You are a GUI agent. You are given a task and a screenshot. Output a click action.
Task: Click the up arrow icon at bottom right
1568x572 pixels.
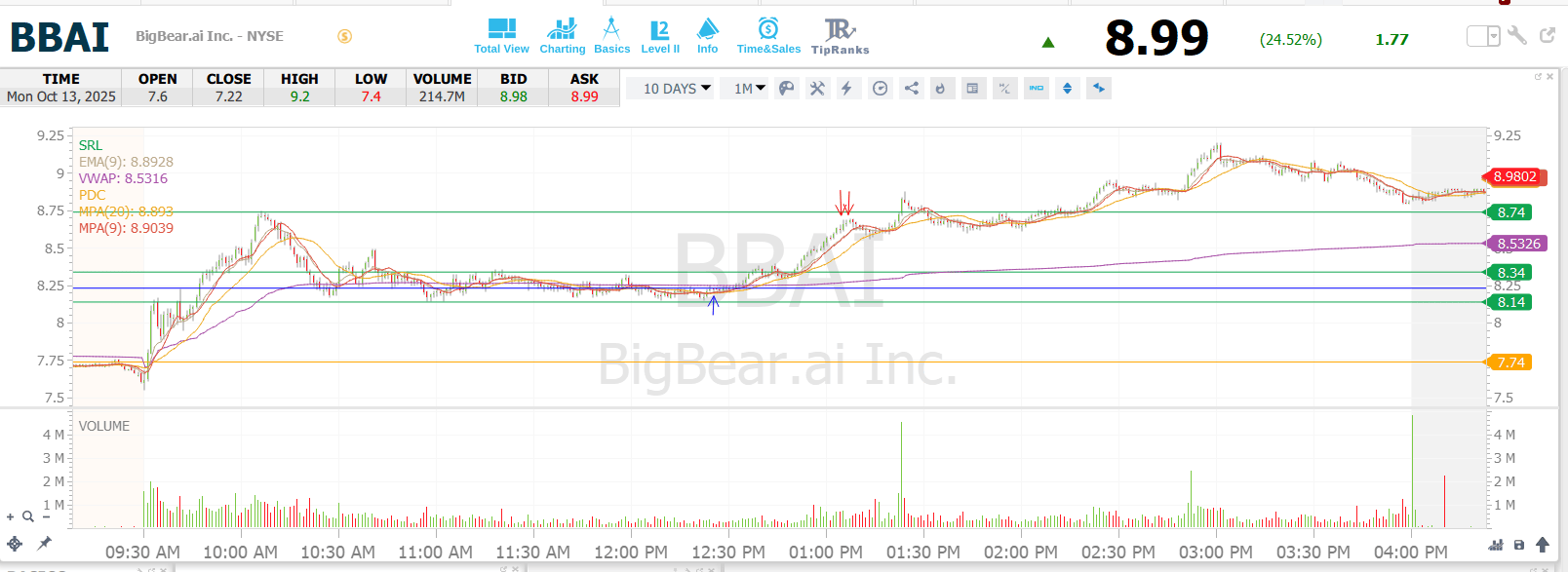(x=1543, y=545)
